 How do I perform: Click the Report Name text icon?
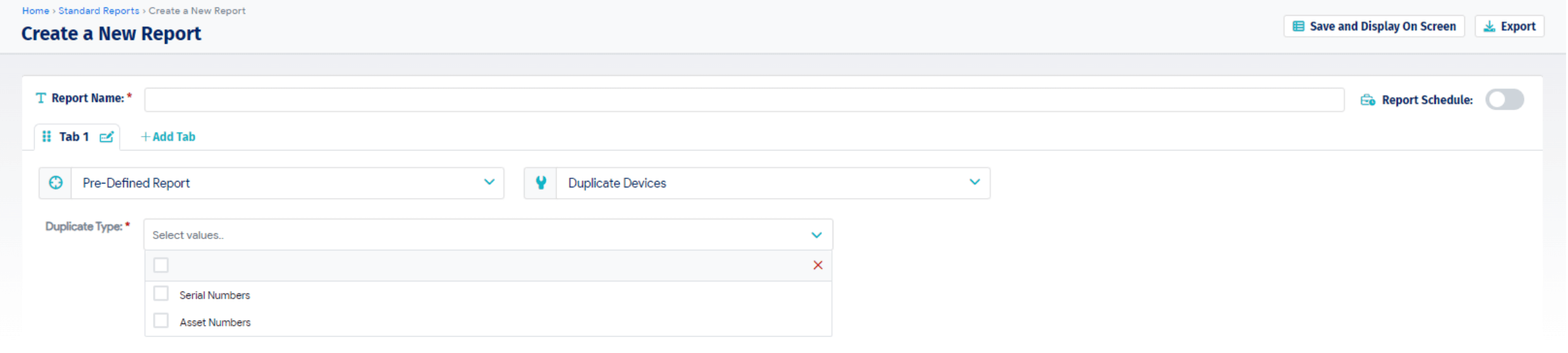pyautogui.click(x=41, y=98)
